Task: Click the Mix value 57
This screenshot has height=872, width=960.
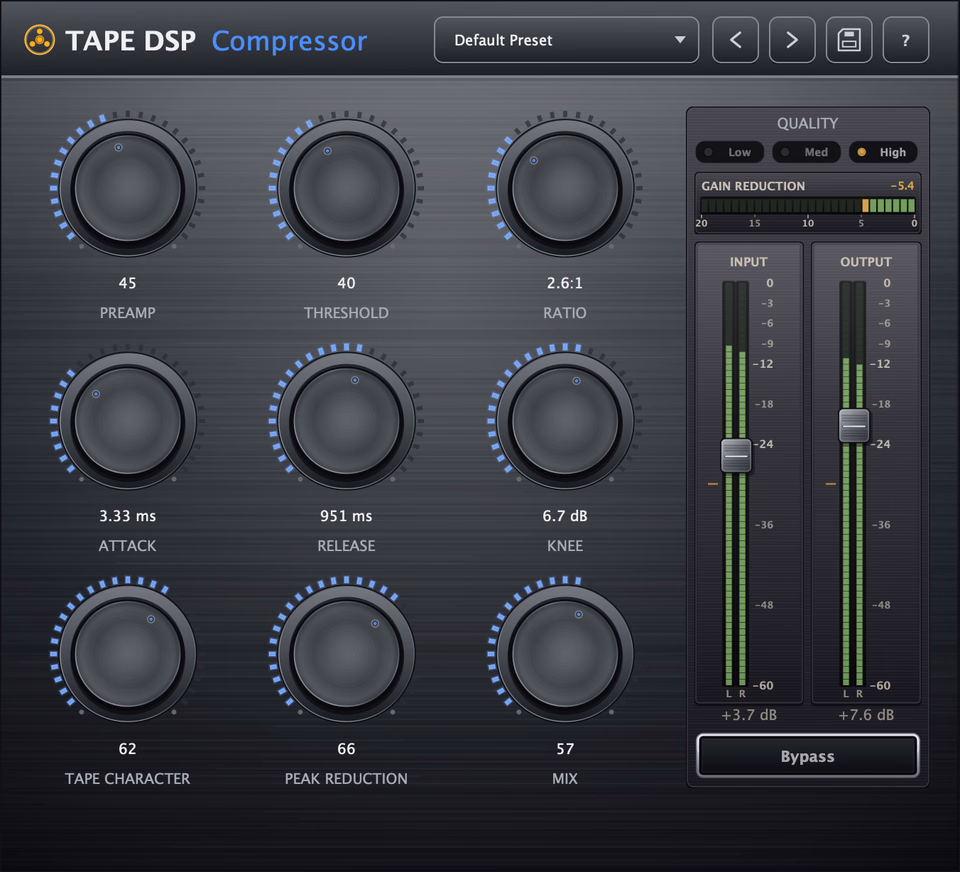Action: pos(564,748)
